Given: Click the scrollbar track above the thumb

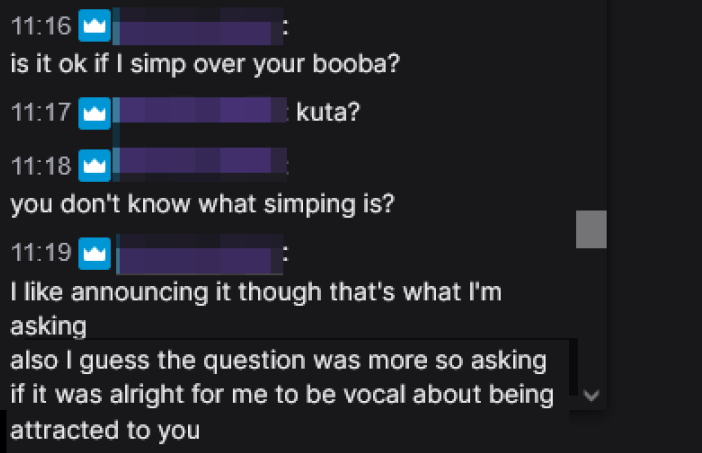Looking at the screenshot, I should point(591,100).
